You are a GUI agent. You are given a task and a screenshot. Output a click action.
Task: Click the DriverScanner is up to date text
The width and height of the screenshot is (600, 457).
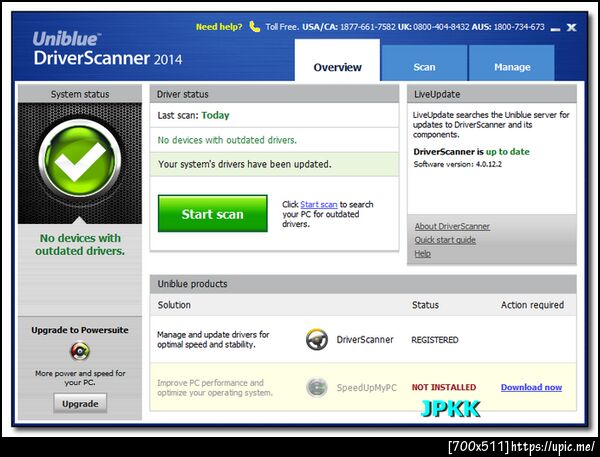[x=471, y=152]
